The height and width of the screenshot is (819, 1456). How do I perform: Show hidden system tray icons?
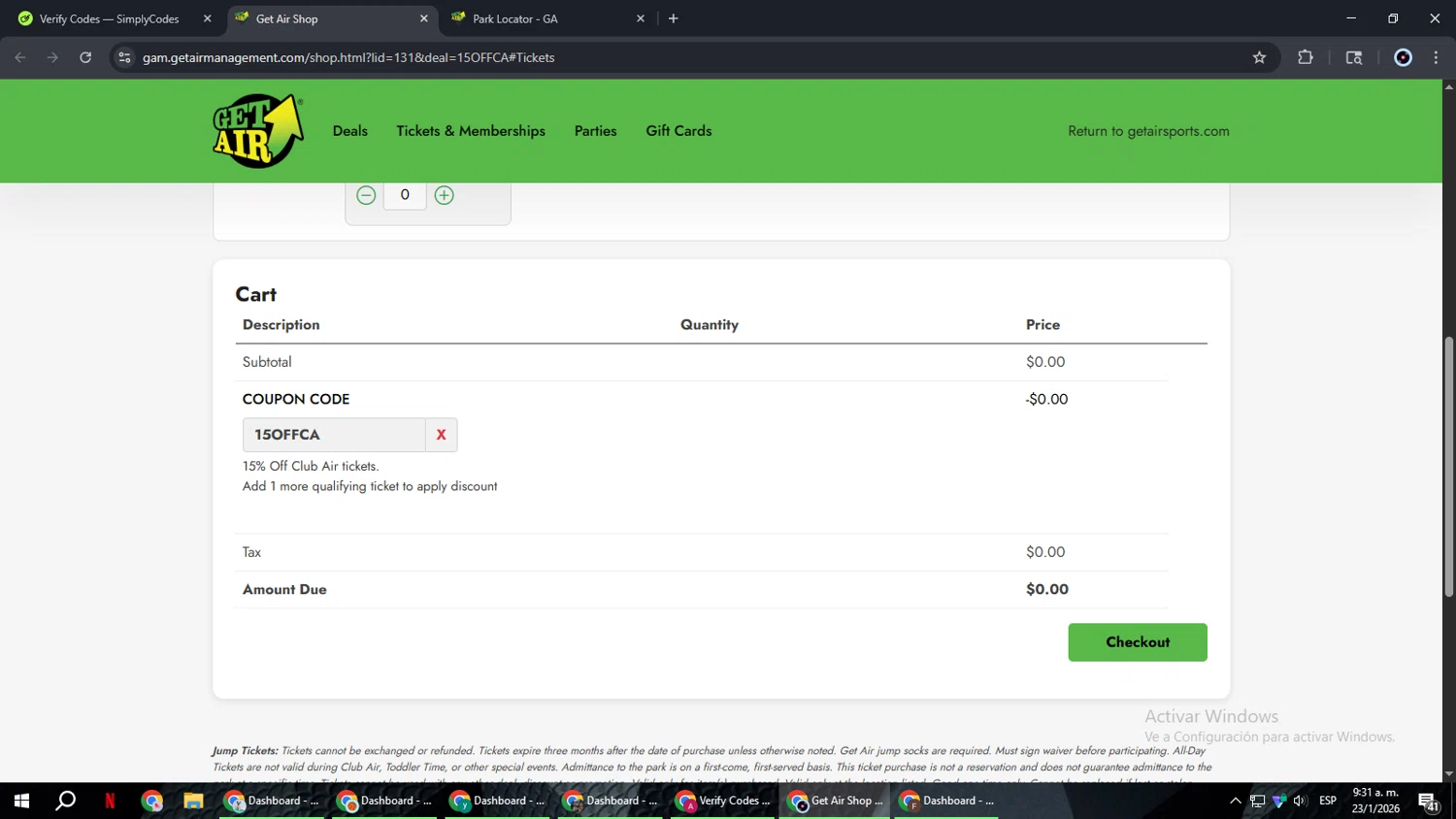coord(1235,801)
